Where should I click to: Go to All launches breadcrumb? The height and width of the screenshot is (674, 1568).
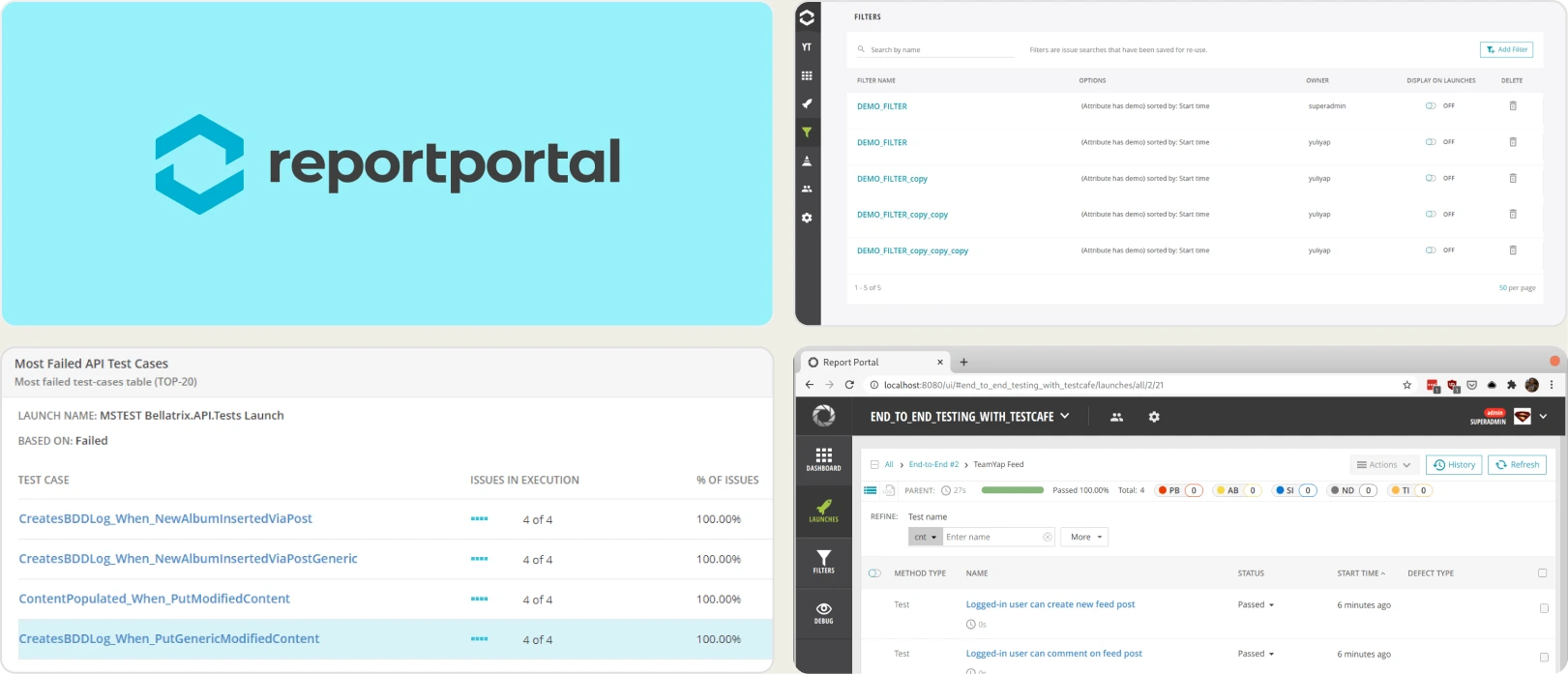(889, 465)
